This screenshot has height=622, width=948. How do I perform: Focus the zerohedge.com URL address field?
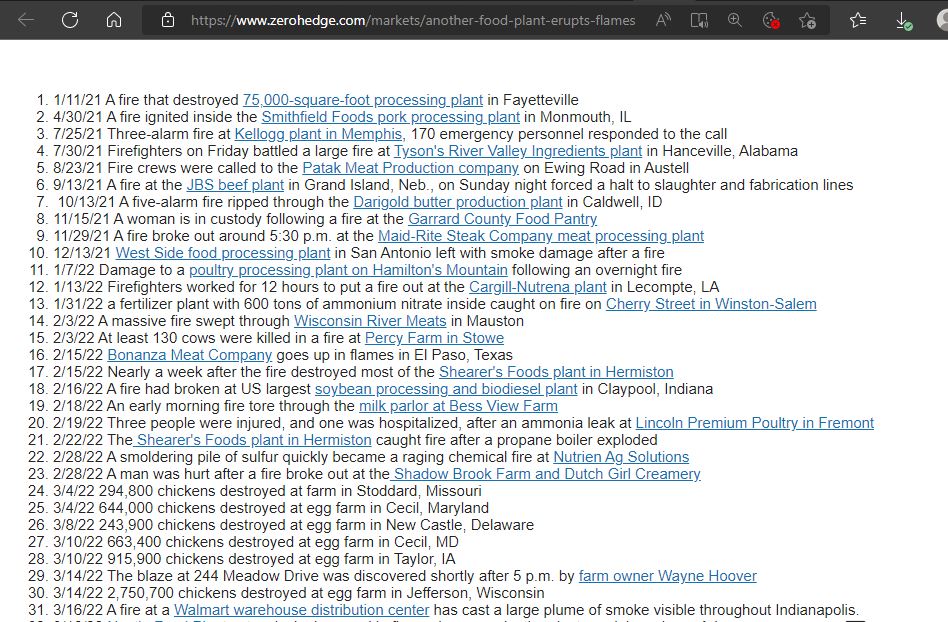coord(413,21)
